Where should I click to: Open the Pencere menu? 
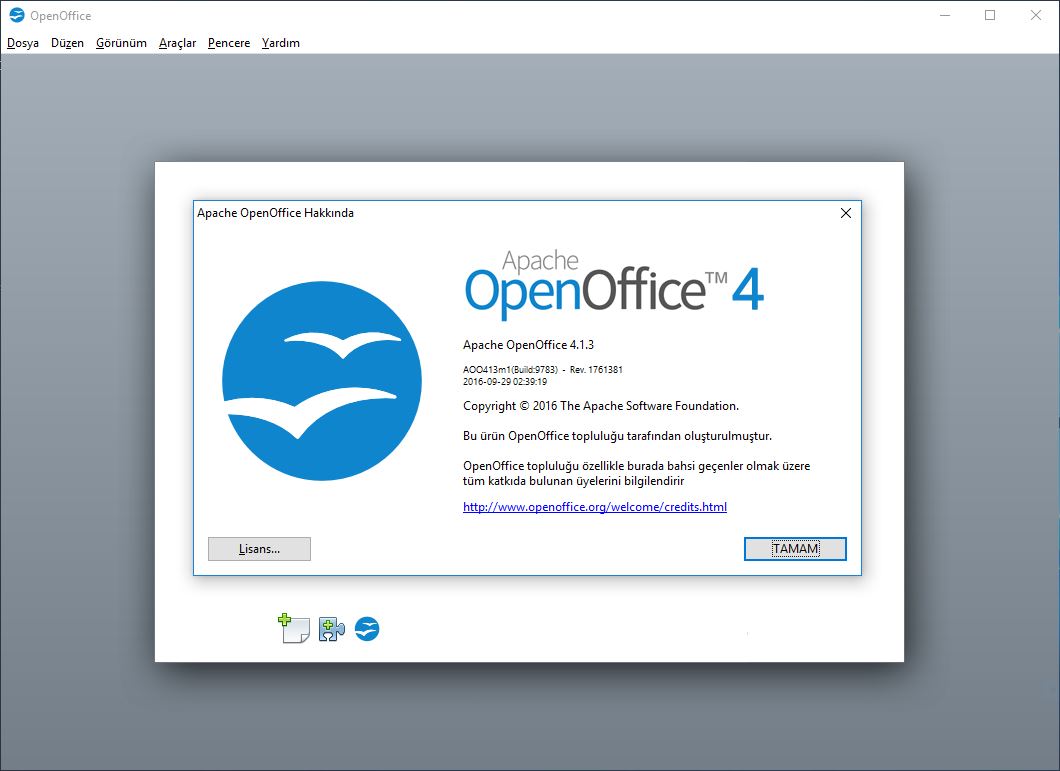point(229,43)
